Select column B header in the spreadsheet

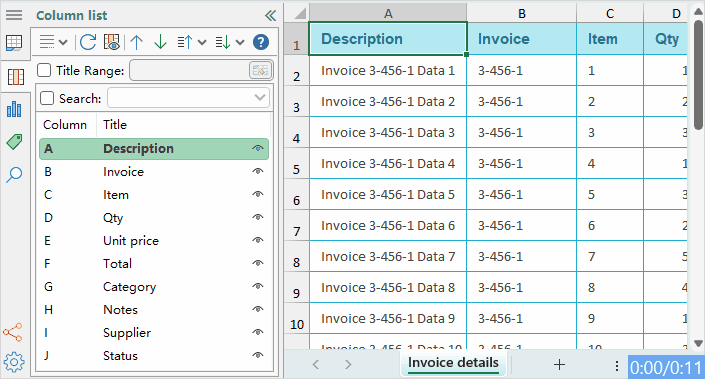pyautogui.click(x=522, y=13)
